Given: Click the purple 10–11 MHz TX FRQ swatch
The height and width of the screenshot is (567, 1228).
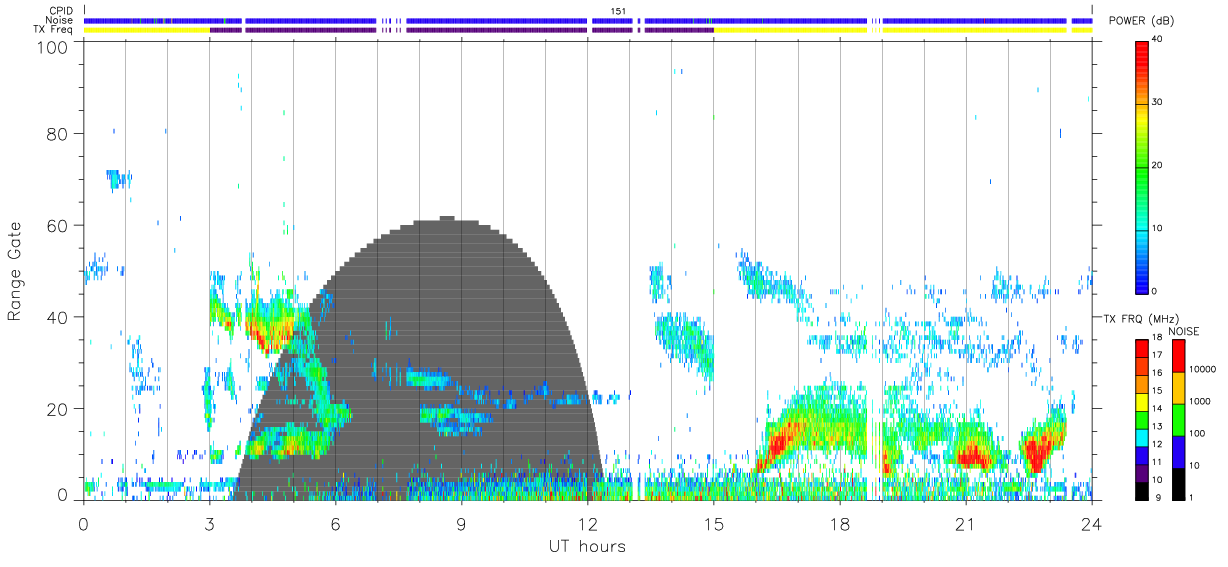Looking at the screenshot, I should 1142,471.
